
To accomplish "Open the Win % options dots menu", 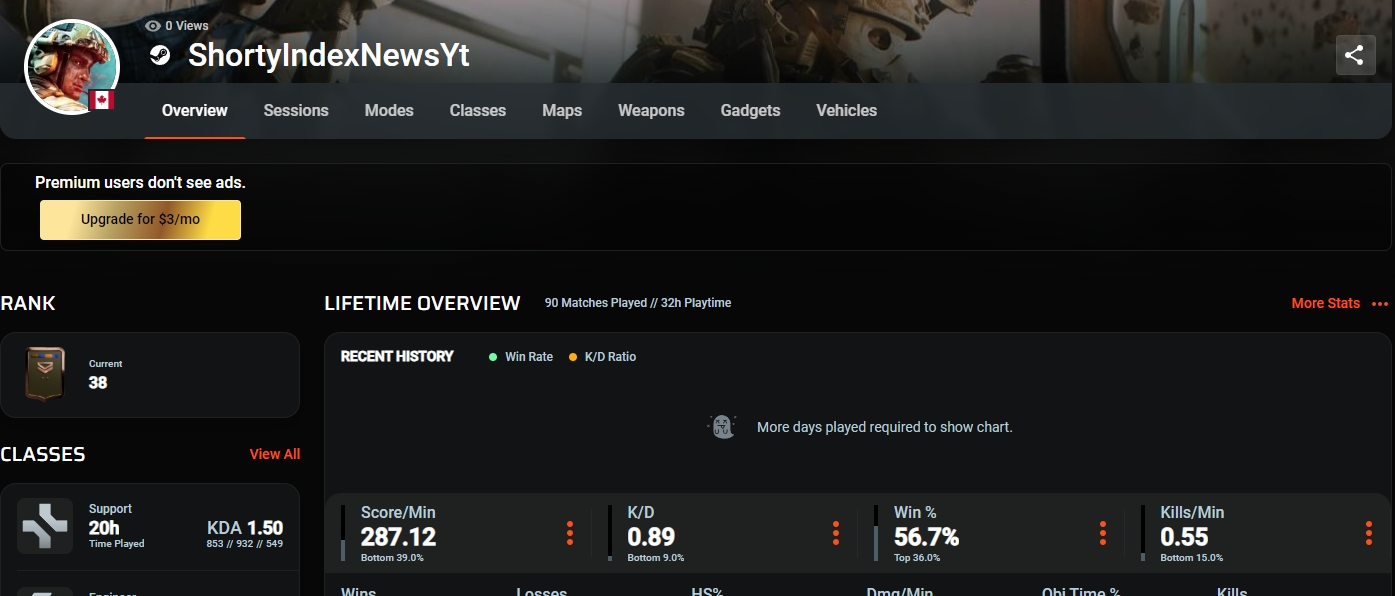I will pos(1103,533).
